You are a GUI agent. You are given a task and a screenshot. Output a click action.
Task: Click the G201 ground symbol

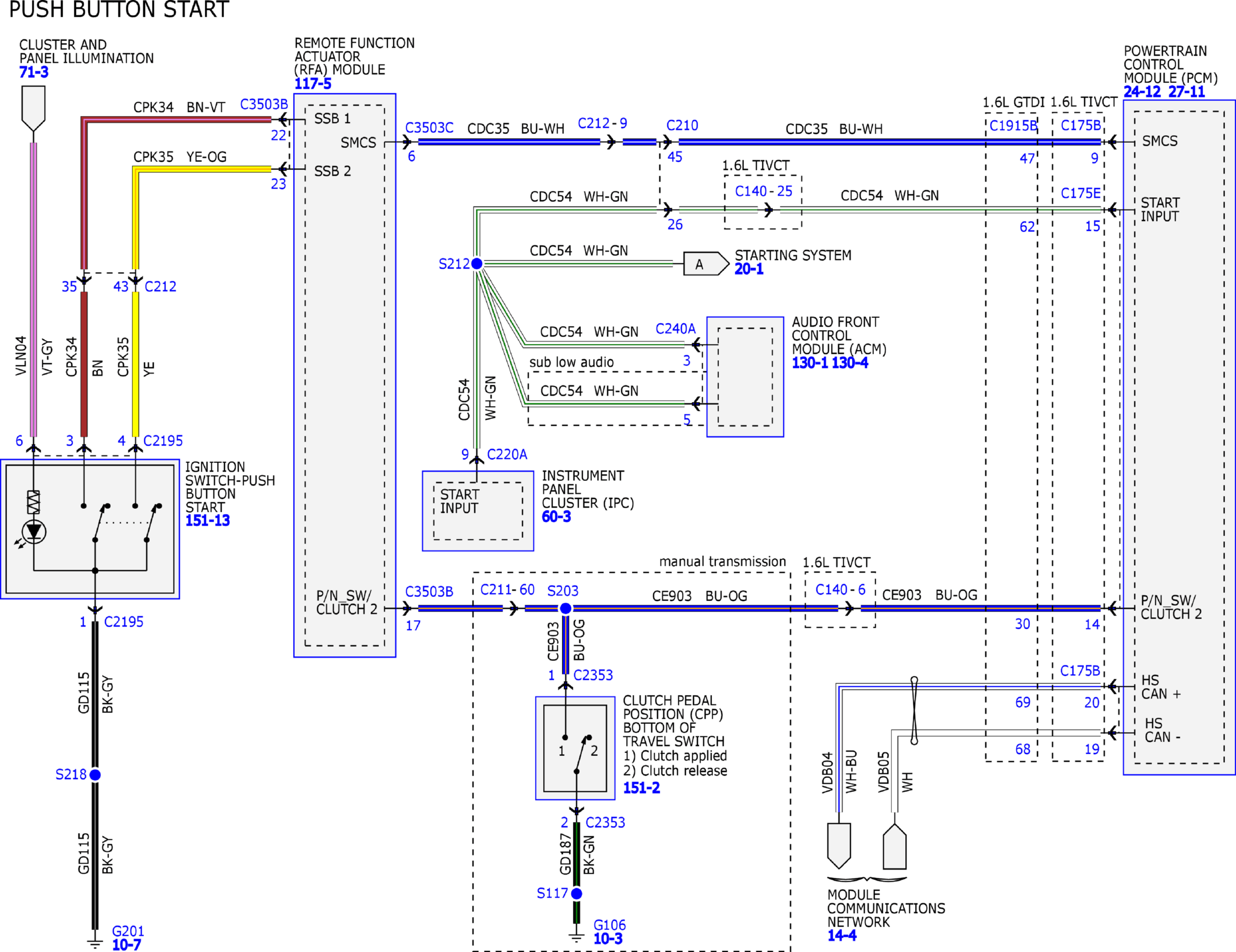pos(95,942)
